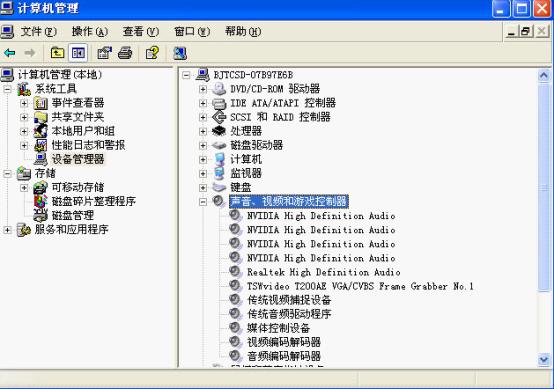
Task: Collapse the BJTCSD-07B97E6B computer root node
Action: pos(186,75)
